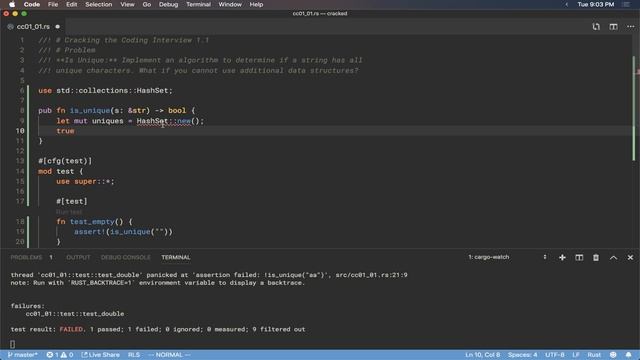This screenshot has height=360, width=640.
Task: Open editor More Actions ellipsis
Action: coord(631,27)
